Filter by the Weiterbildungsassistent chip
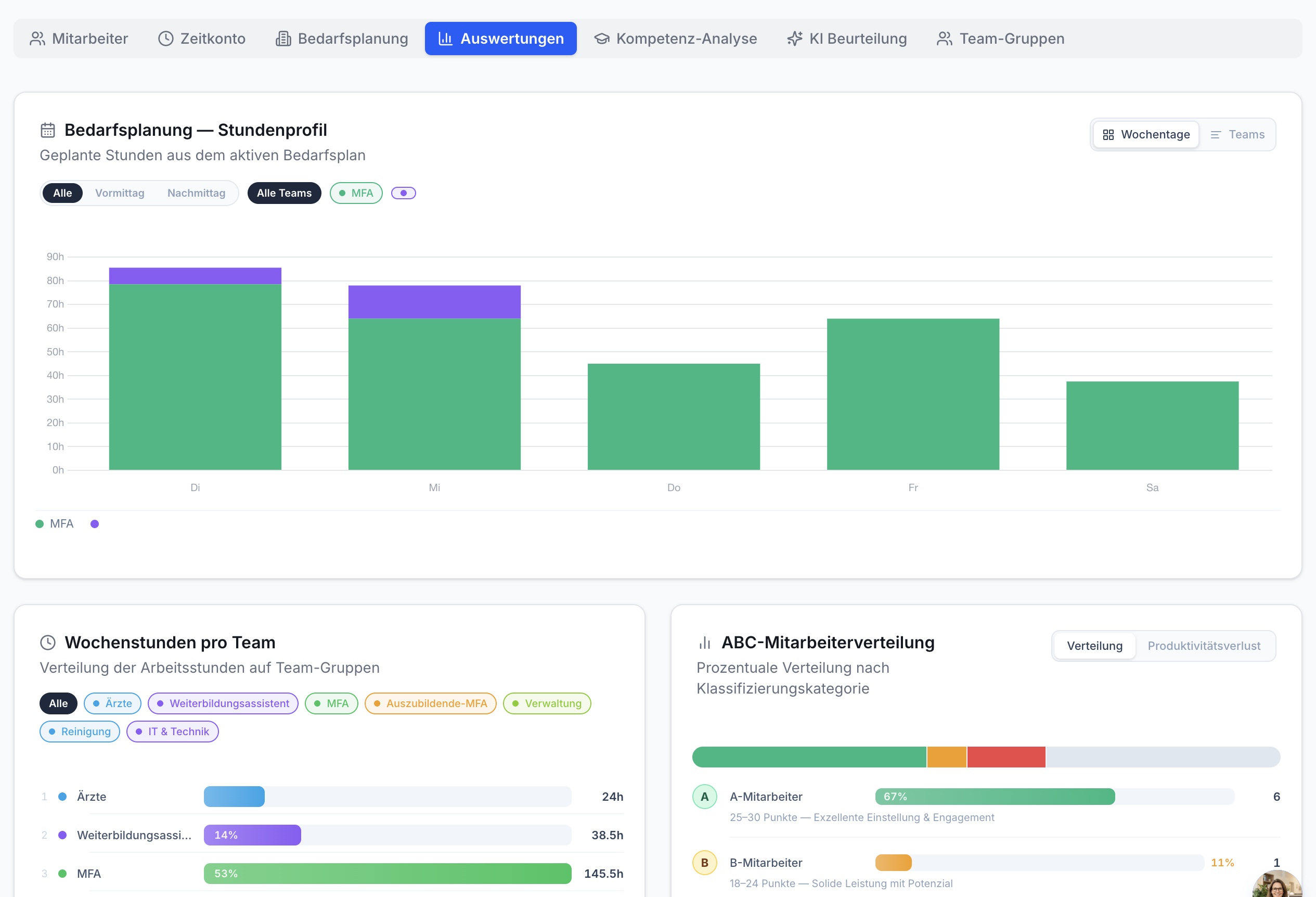 click(223, 703)
